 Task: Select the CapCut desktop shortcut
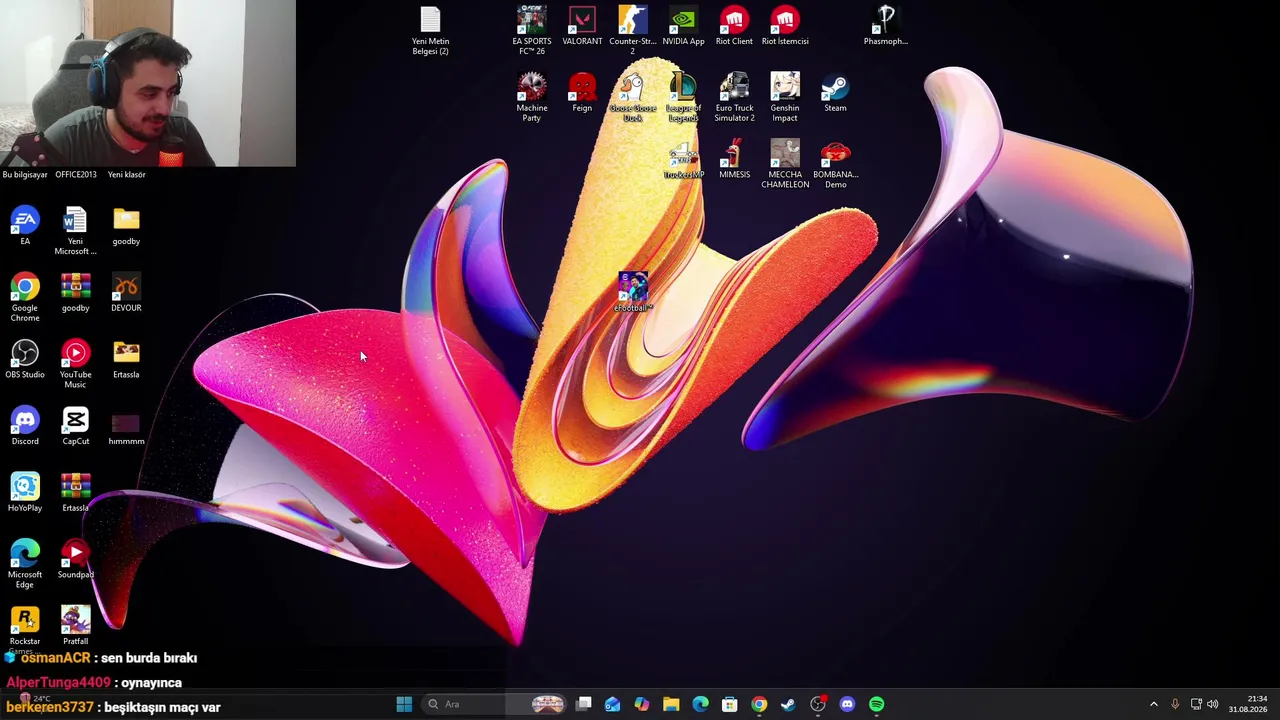coord(75,426)
